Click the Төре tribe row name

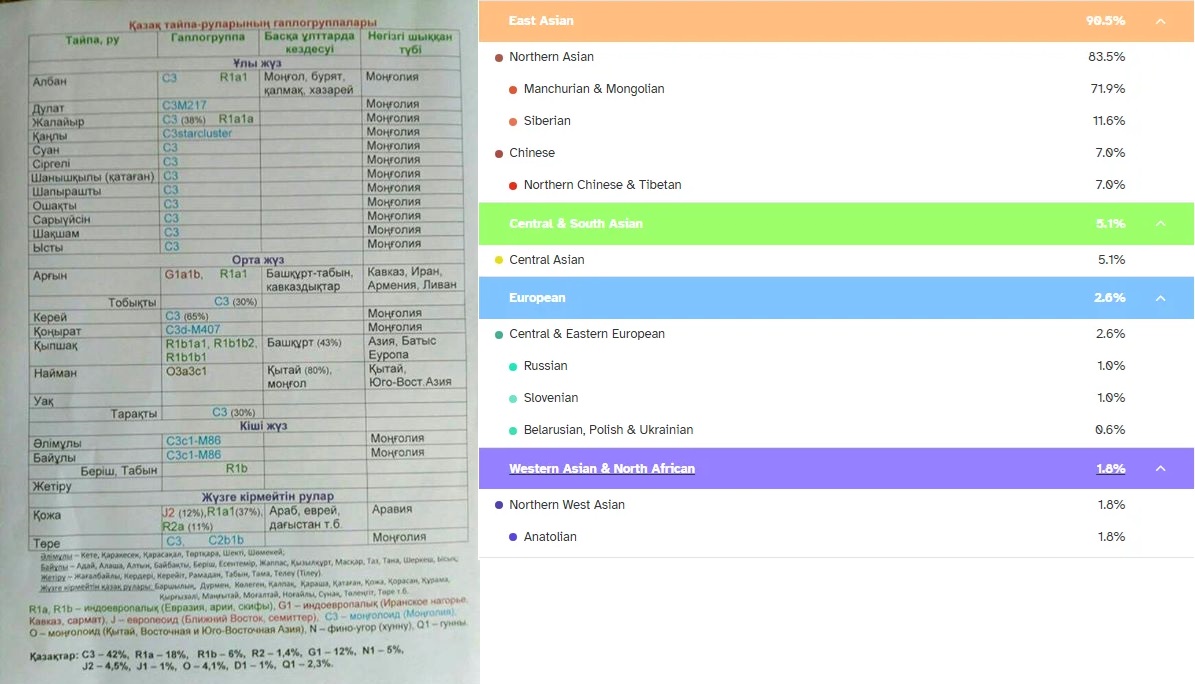(46, 544)
